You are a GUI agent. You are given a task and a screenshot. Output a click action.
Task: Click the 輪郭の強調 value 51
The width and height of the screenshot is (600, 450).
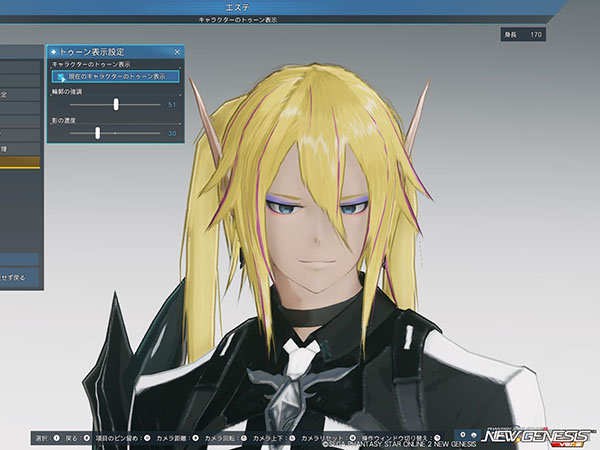(x=172, y=104)
